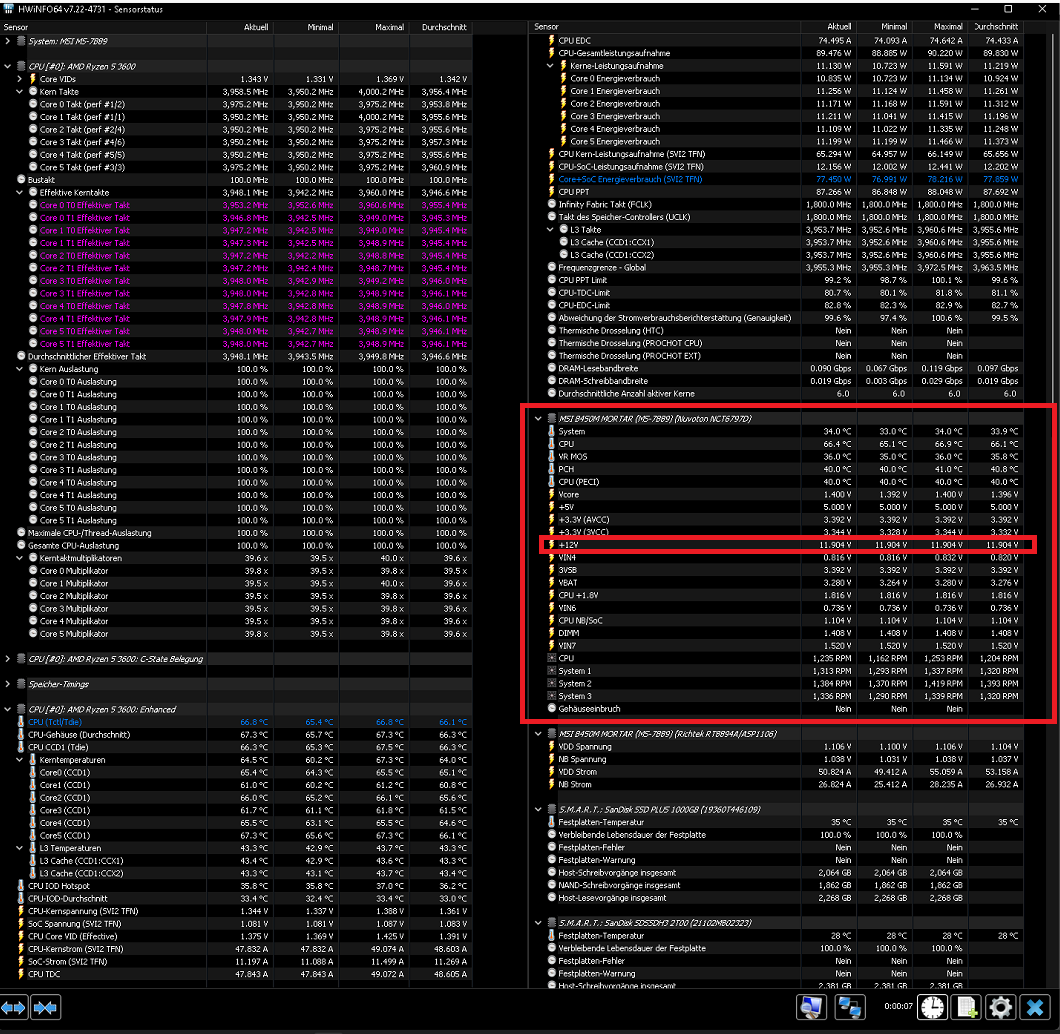1060x1034 pixels.
Task: Reset timer using the clock icon
Action: [x=932, y=1007]
